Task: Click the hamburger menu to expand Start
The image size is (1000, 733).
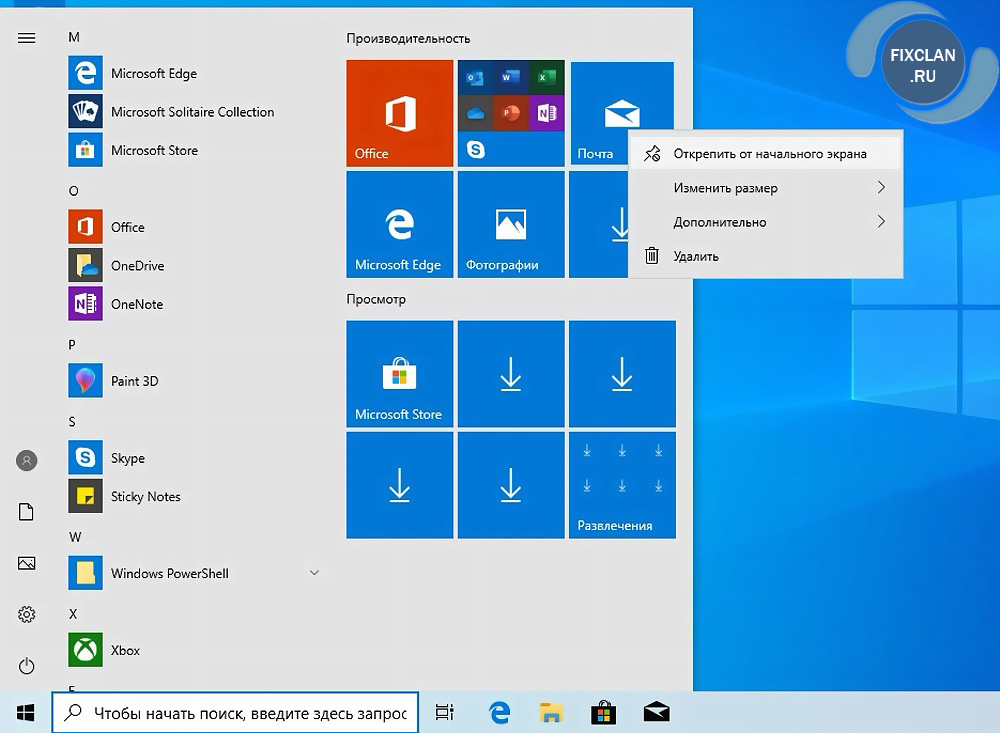Action: [x=27, y=38]
